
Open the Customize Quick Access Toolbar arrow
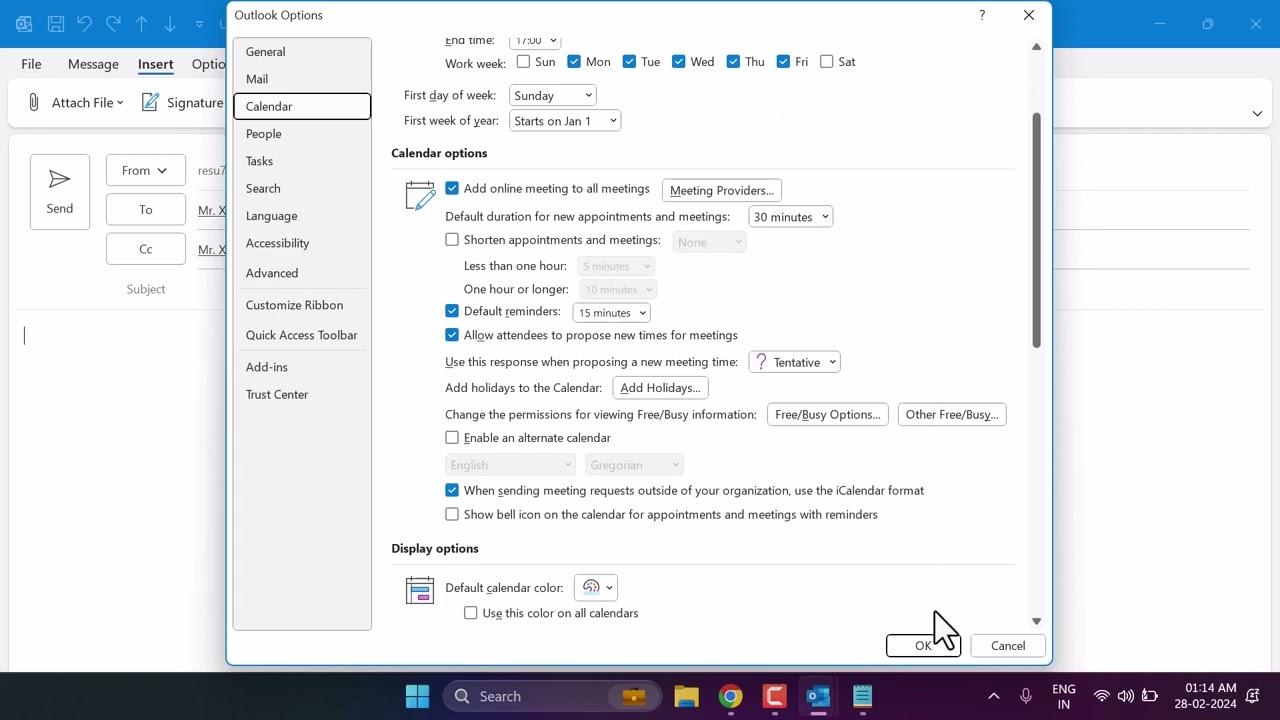(x=200, y=23)
